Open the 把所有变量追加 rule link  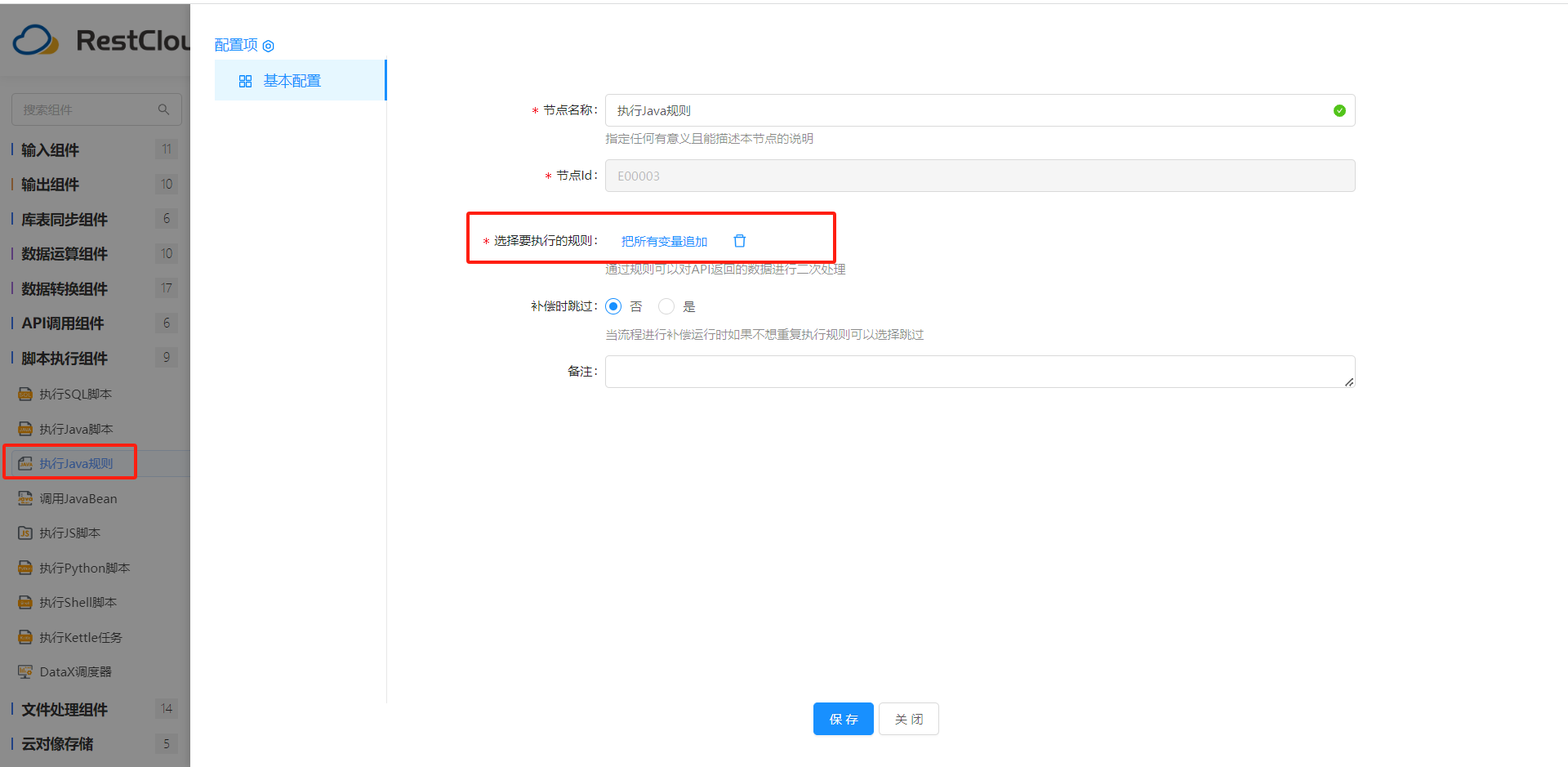pyautogui.click(x=664, y=242)
